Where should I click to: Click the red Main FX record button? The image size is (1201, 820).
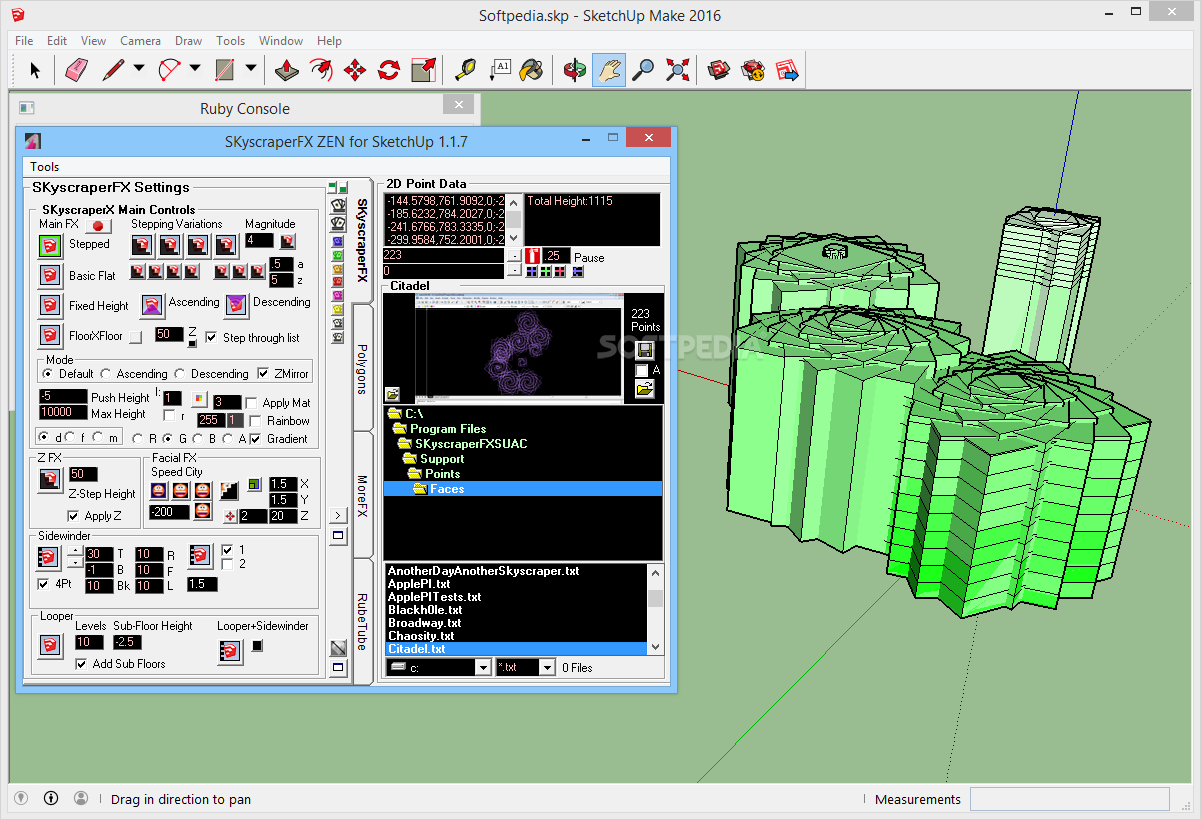pyautogui.click(x=98, y=227)
